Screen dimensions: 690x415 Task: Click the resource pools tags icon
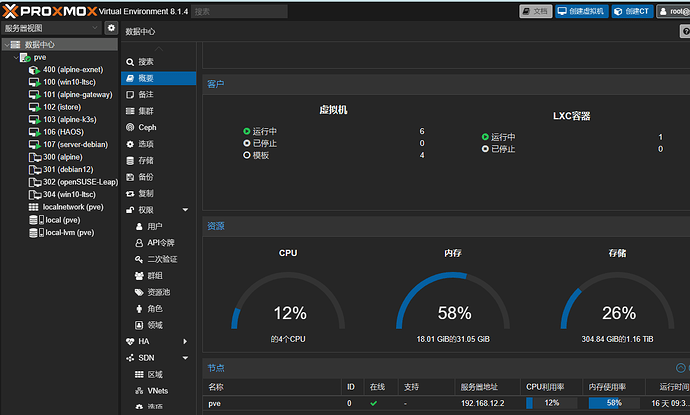pyautogui.click(x=139, y=292)
